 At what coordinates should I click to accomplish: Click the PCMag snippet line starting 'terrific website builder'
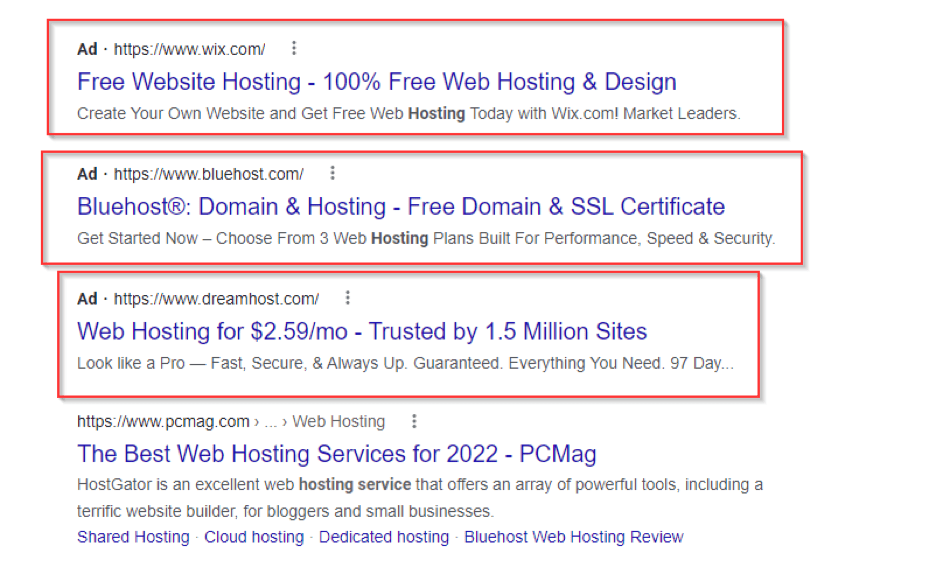click(x=285, y=511)
